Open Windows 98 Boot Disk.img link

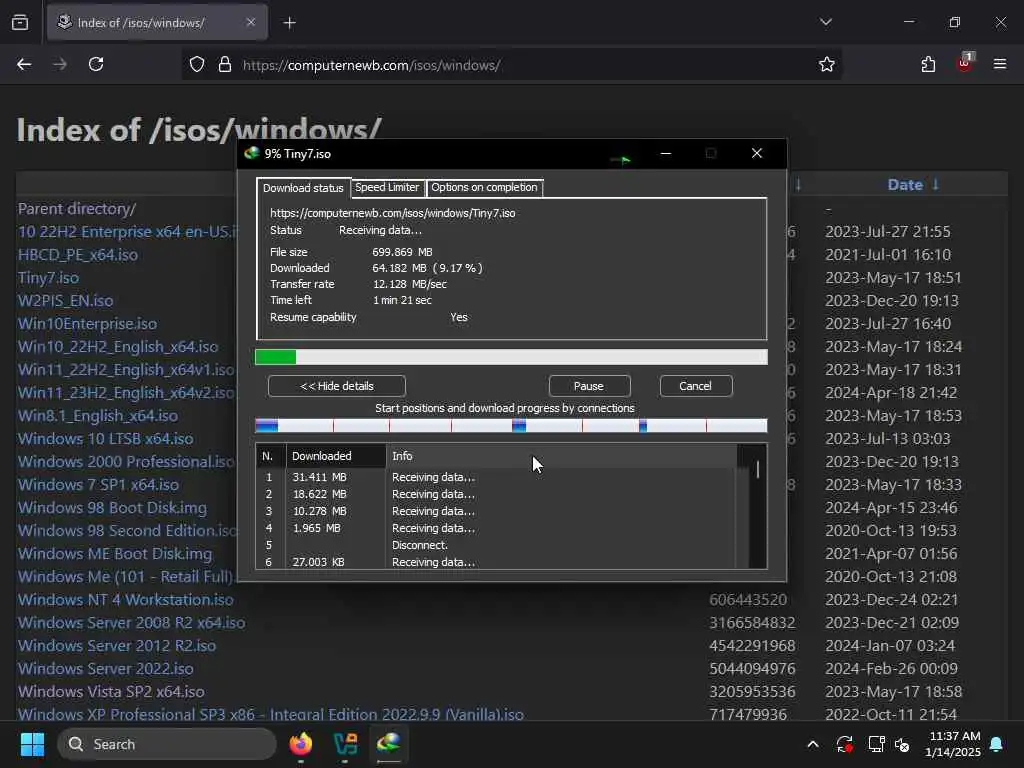point(112,507)
